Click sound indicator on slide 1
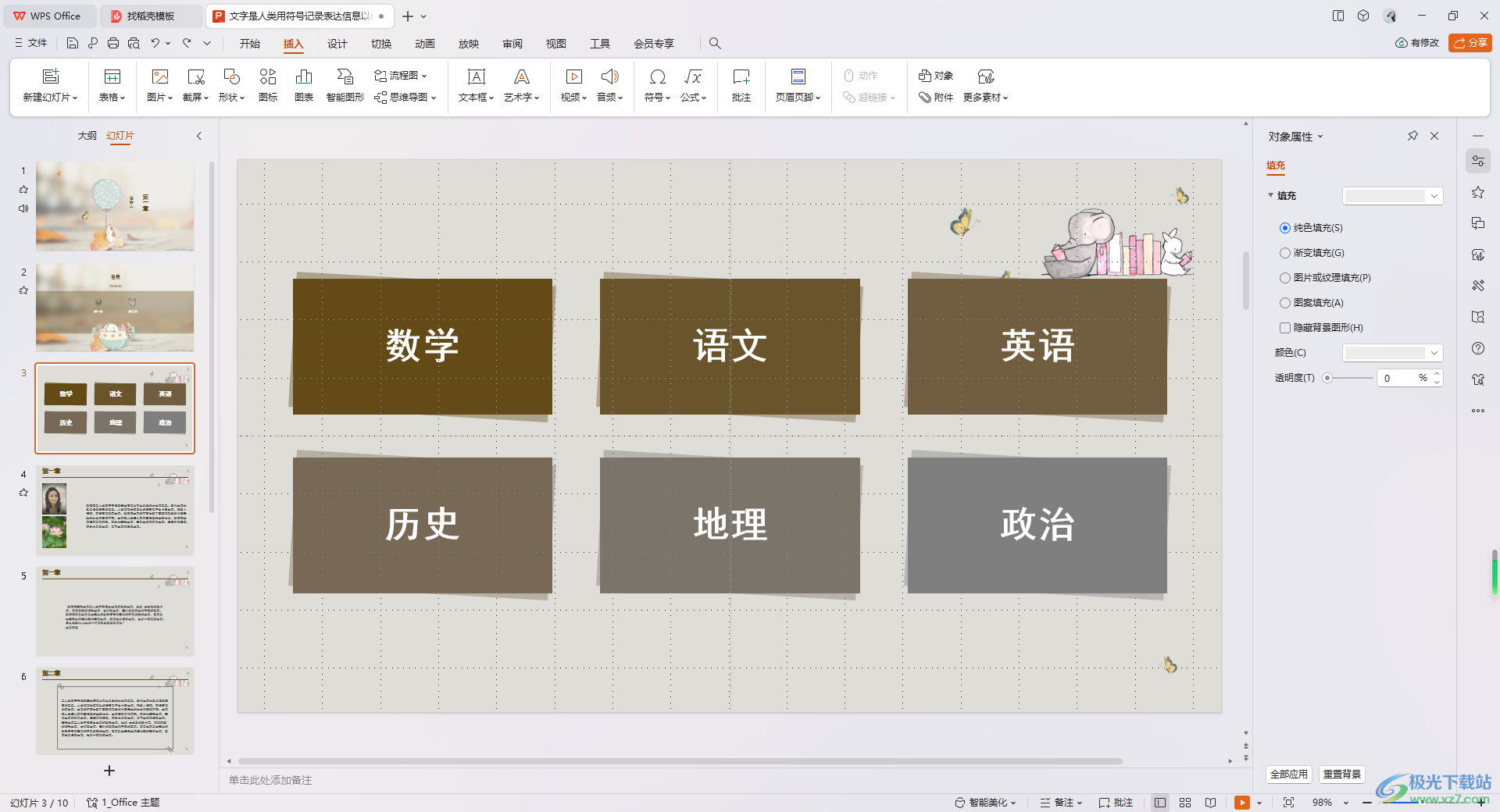Viewport: 1500px width, 812px height. click(23, 208)
